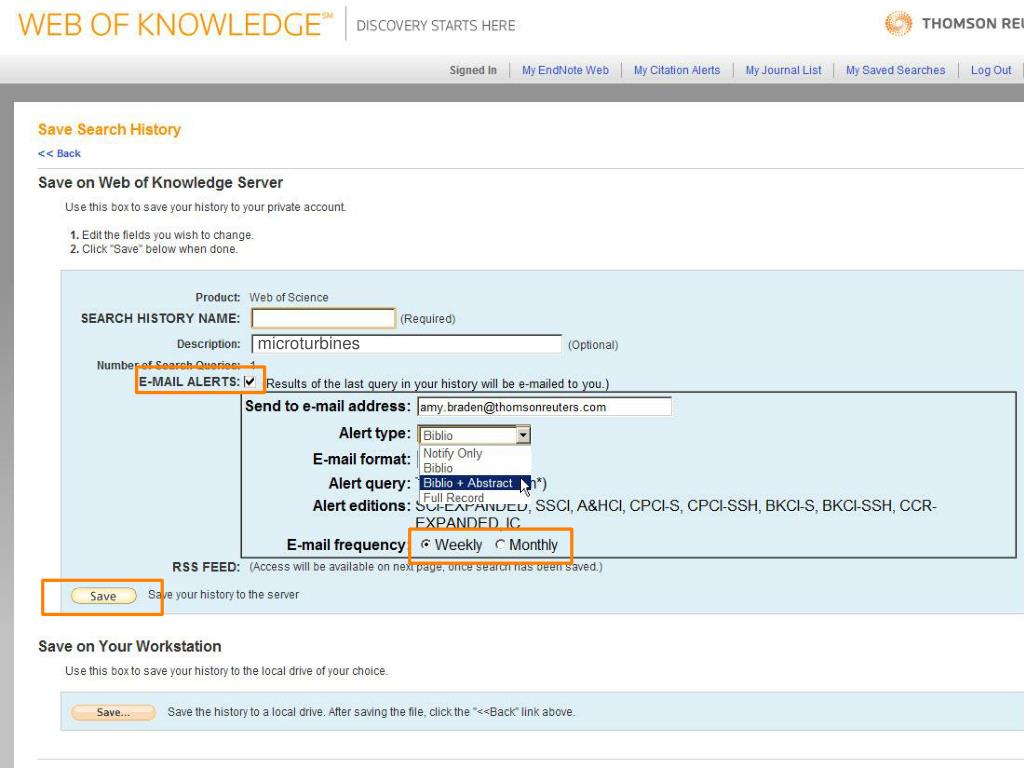The height and width of the screenshot is (768, 1024).
Task: Select the Monthly e-mail frequency
Action: click(x=500, y=545)
